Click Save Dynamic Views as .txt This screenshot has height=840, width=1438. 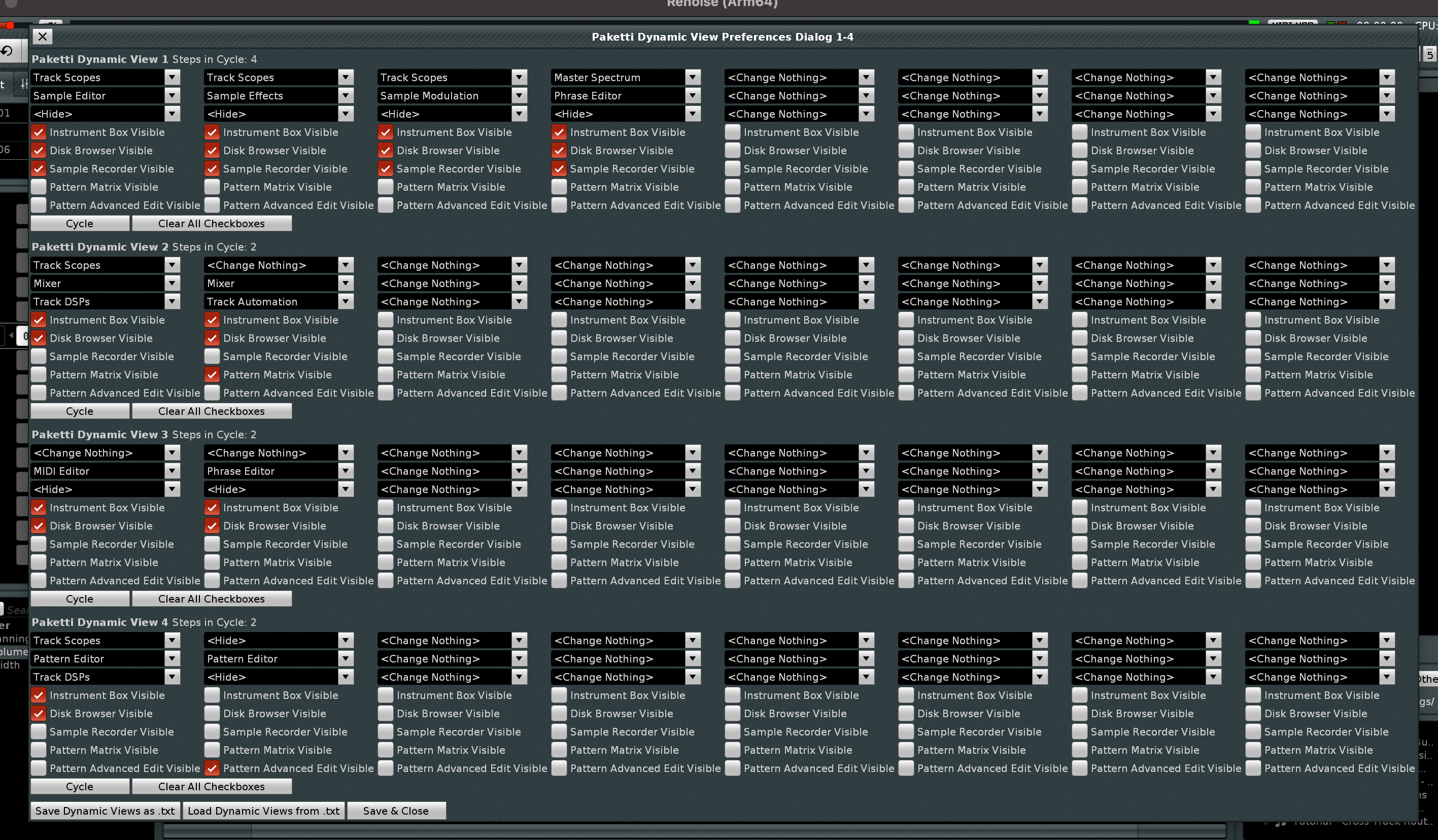(105, 811)
